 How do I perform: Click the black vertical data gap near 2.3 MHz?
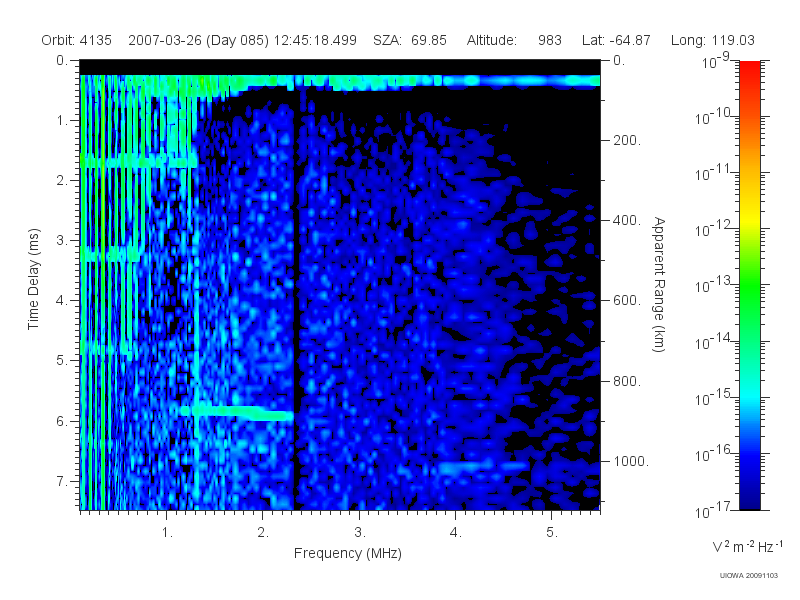[296, 301]
